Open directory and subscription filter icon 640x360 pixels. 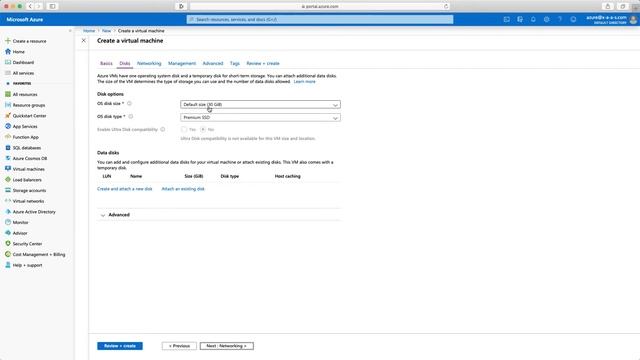pyautogui.click(x=520, y=19)
